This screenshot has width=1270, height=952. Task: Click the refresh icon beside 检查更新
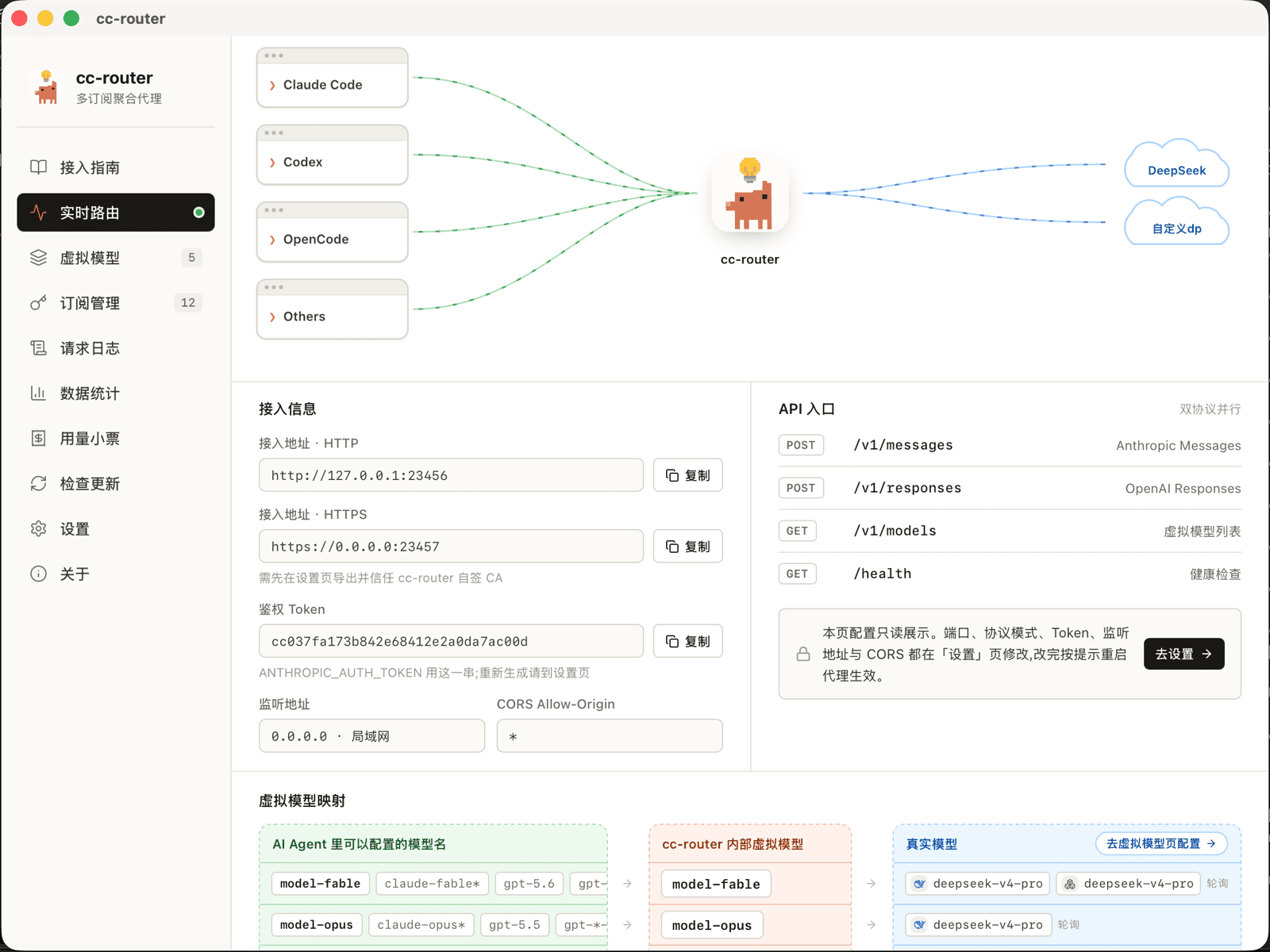pyautogui.click(x=38, y=484)
